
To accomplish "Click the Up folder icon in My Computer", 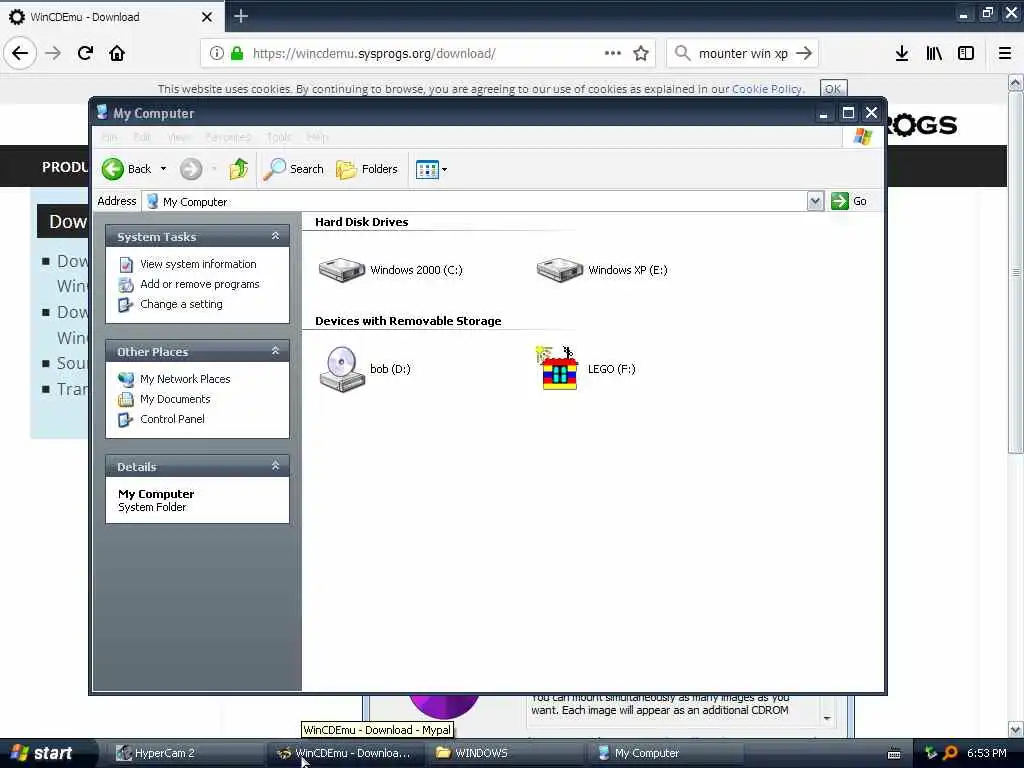I will [x=238, y=169].
